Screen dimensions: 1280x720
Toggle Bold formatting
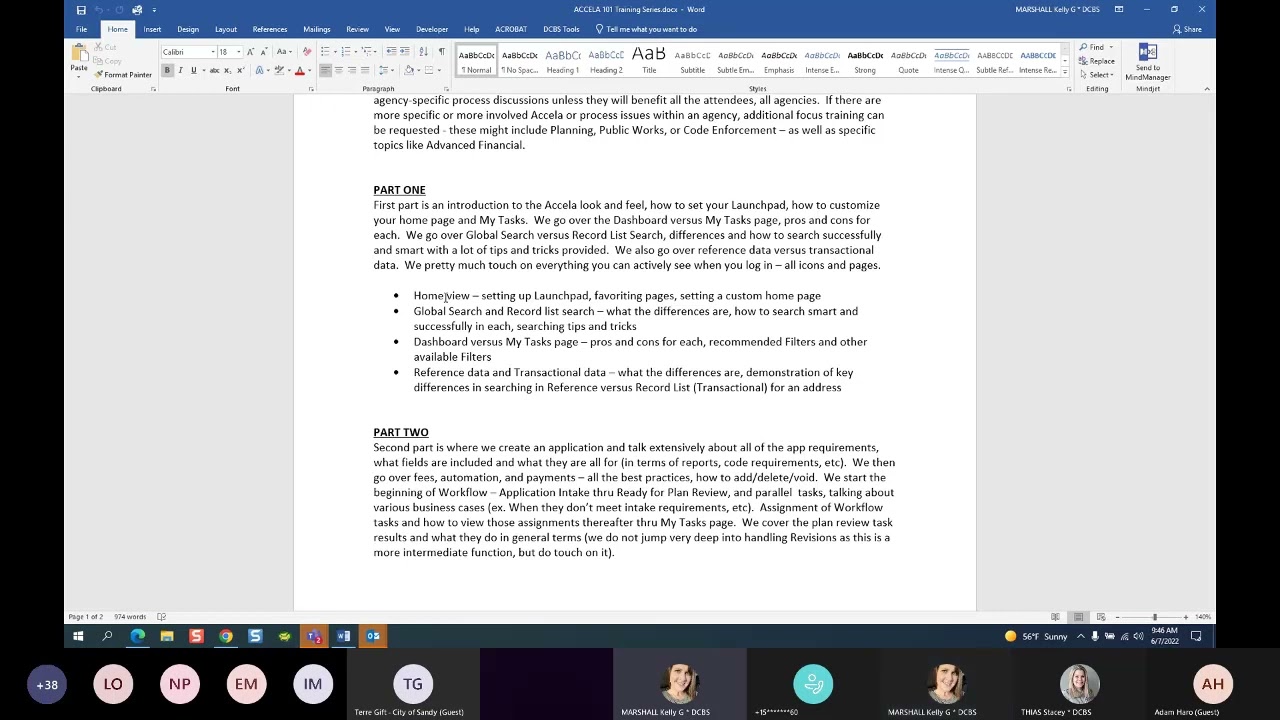coord(167,70)
